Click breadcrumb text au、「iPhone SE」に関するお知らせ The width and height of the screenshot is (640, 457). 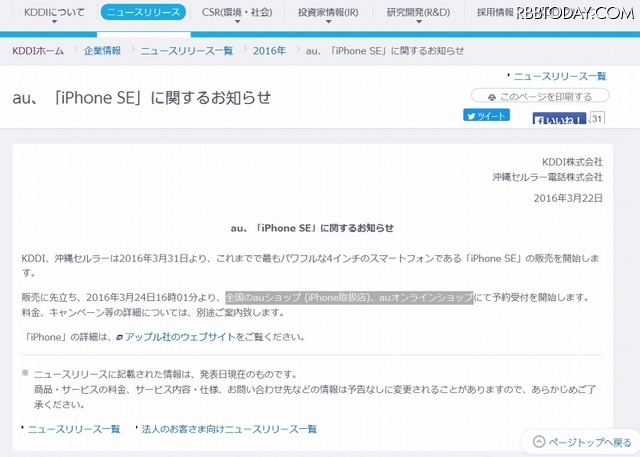point(385,51)
